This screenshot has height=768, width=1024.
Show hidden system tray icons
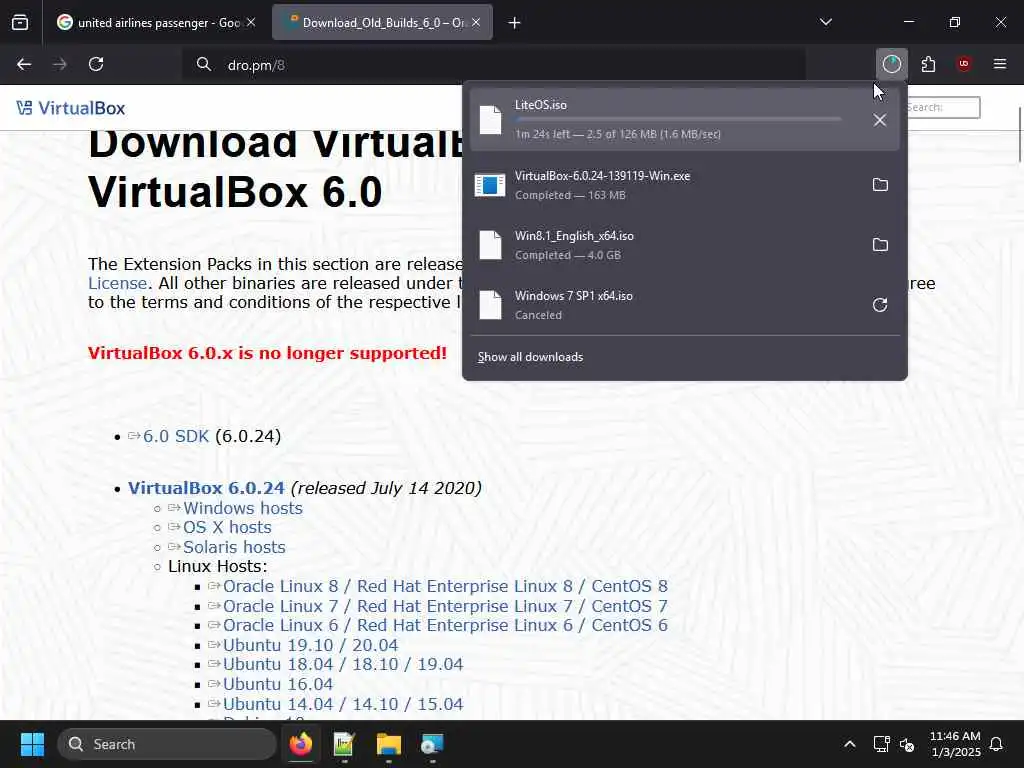[850, 744]
